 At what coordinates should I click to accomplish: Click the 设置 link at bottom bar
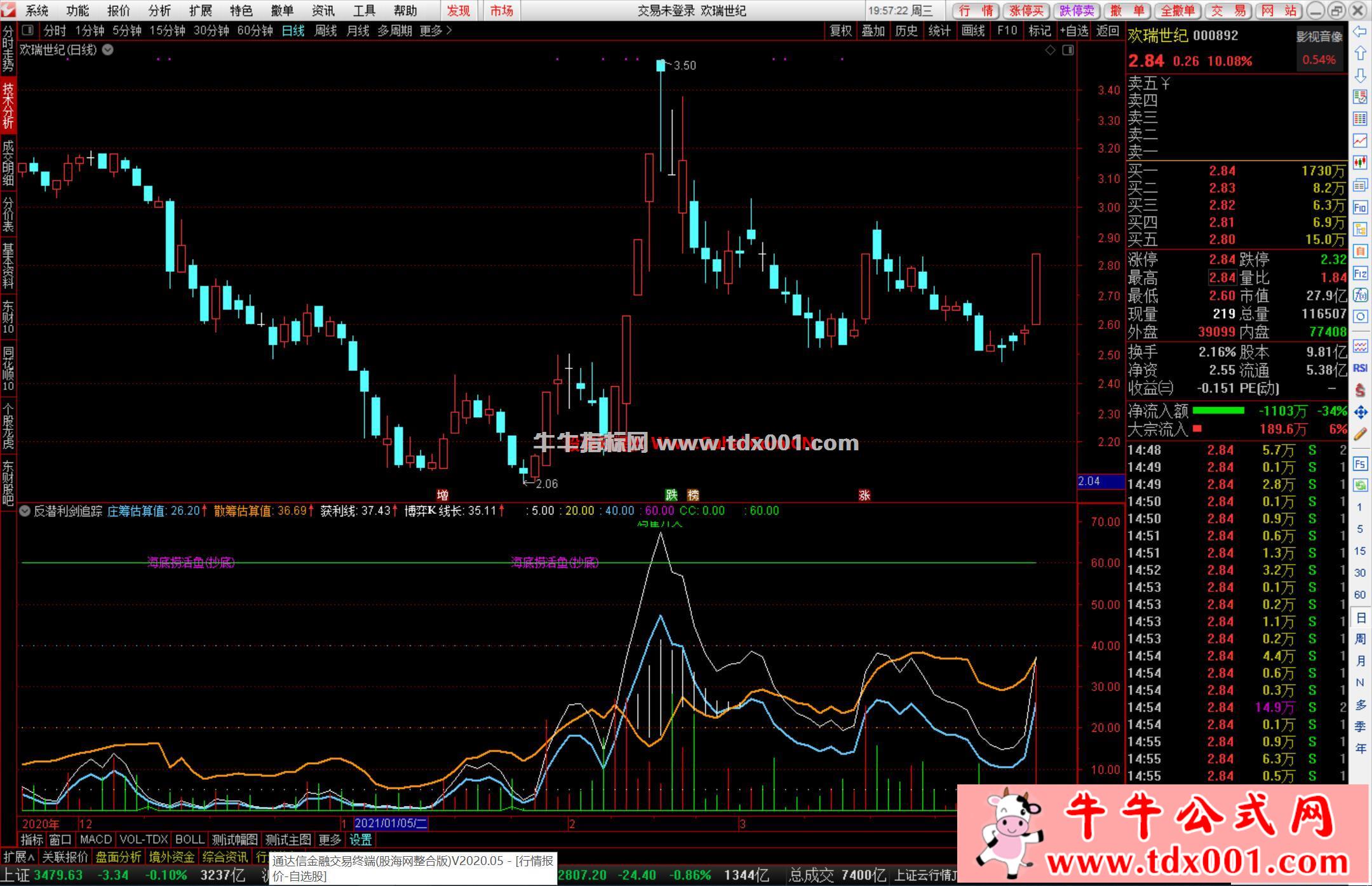[361, 840]
